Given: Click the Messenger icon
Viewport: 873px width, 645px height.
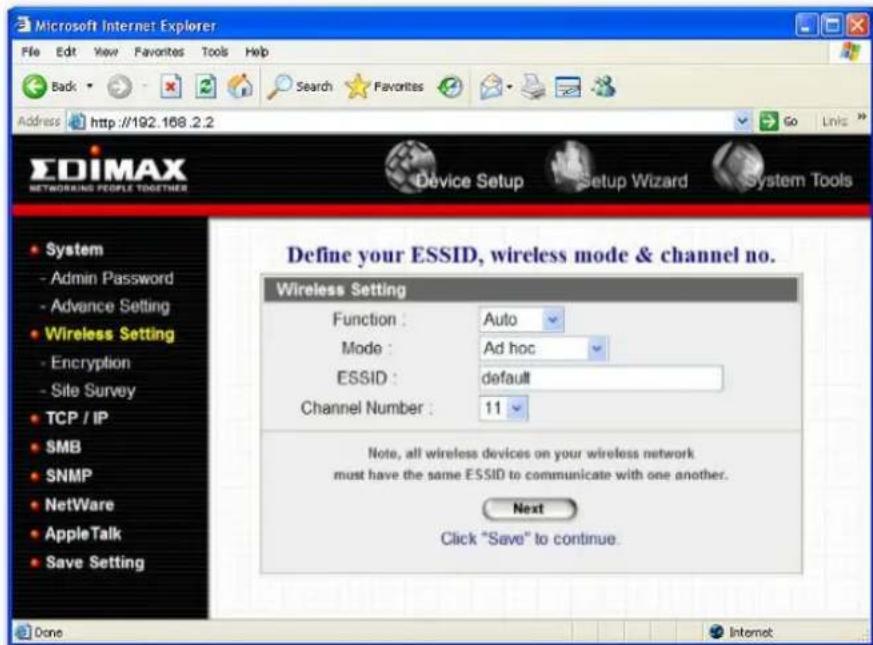Looking at the screenshot, I should [x=604, y=87].
